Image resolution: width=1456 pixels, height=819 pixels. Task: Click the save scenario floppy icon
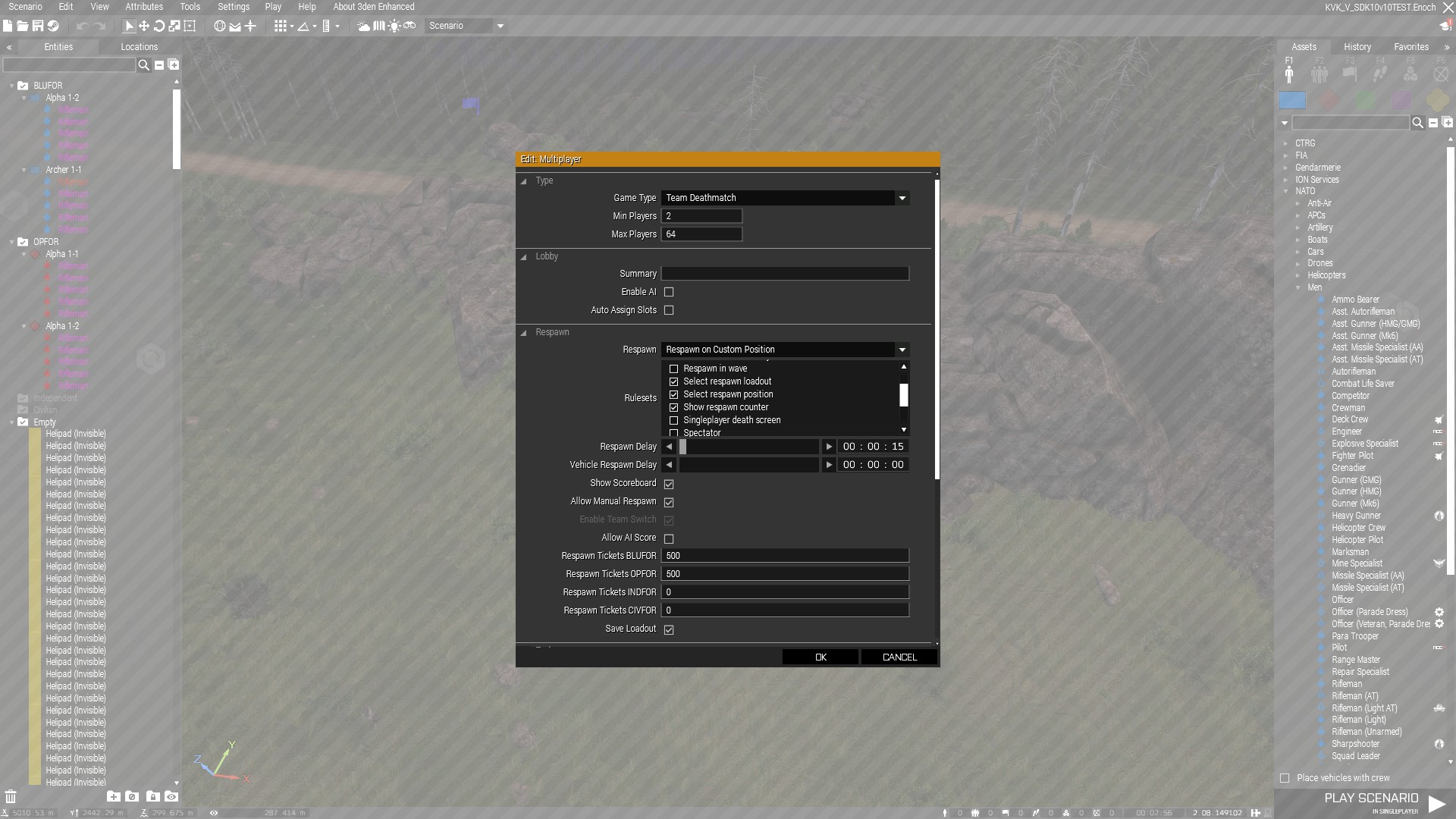(37, 26)
